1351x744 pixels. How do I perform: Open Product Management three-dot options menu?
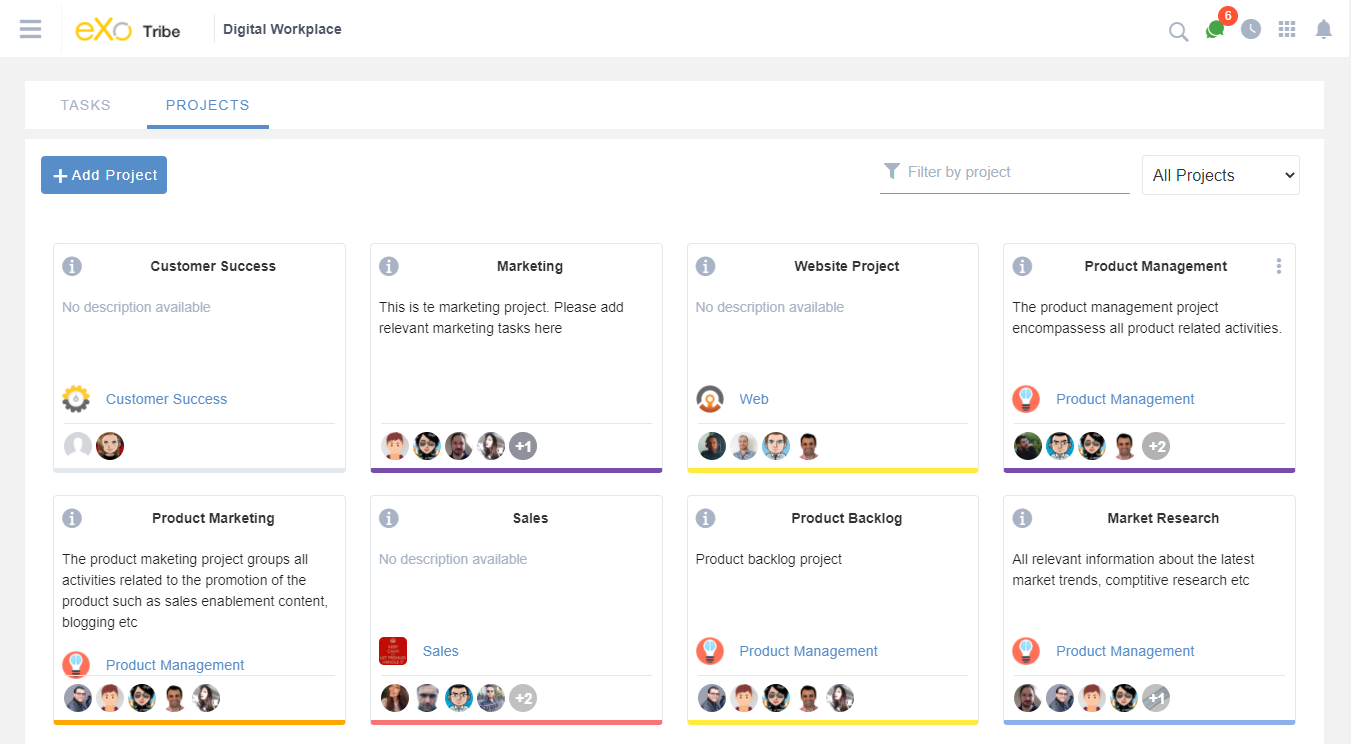pyautogui.click(x=1278, y=266)
